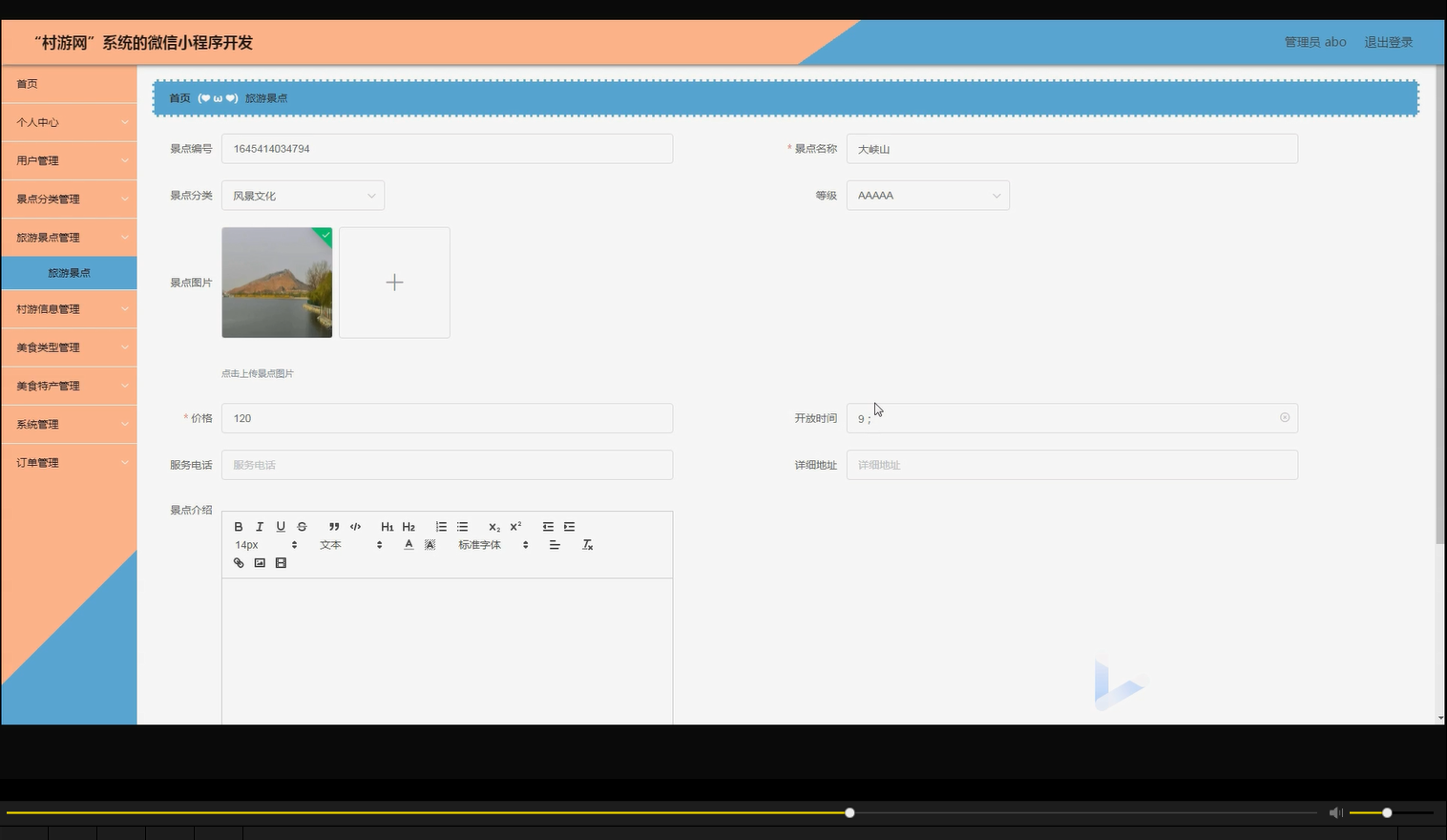Click the video progress slider handle

point(849,812)
